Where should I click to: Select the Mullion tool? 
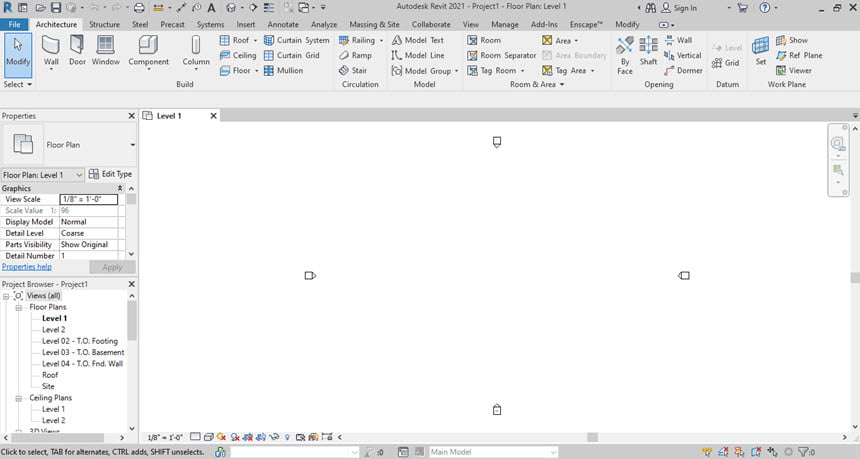283,71
